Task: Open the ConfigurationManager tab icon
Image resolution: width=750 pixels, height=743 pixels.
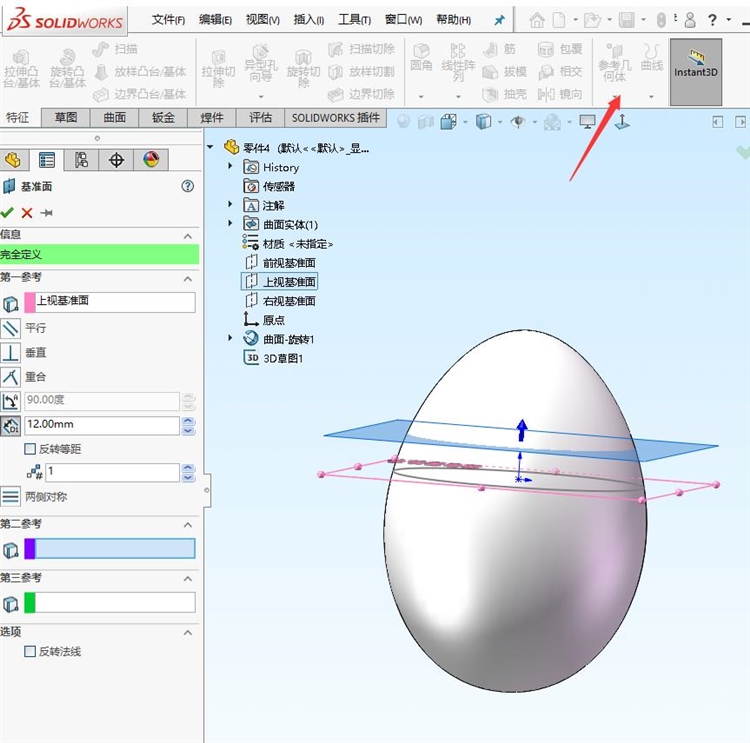Action: (x=81, y=160)
